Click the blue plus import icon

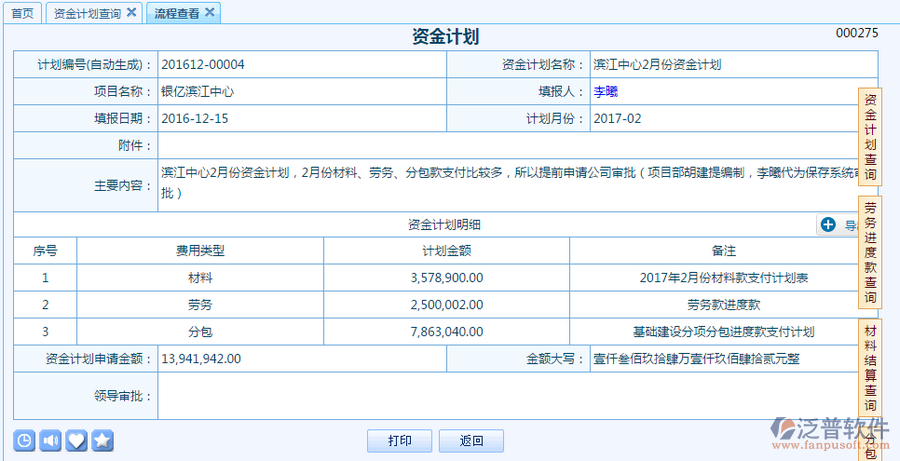click(x=828, y=224)
